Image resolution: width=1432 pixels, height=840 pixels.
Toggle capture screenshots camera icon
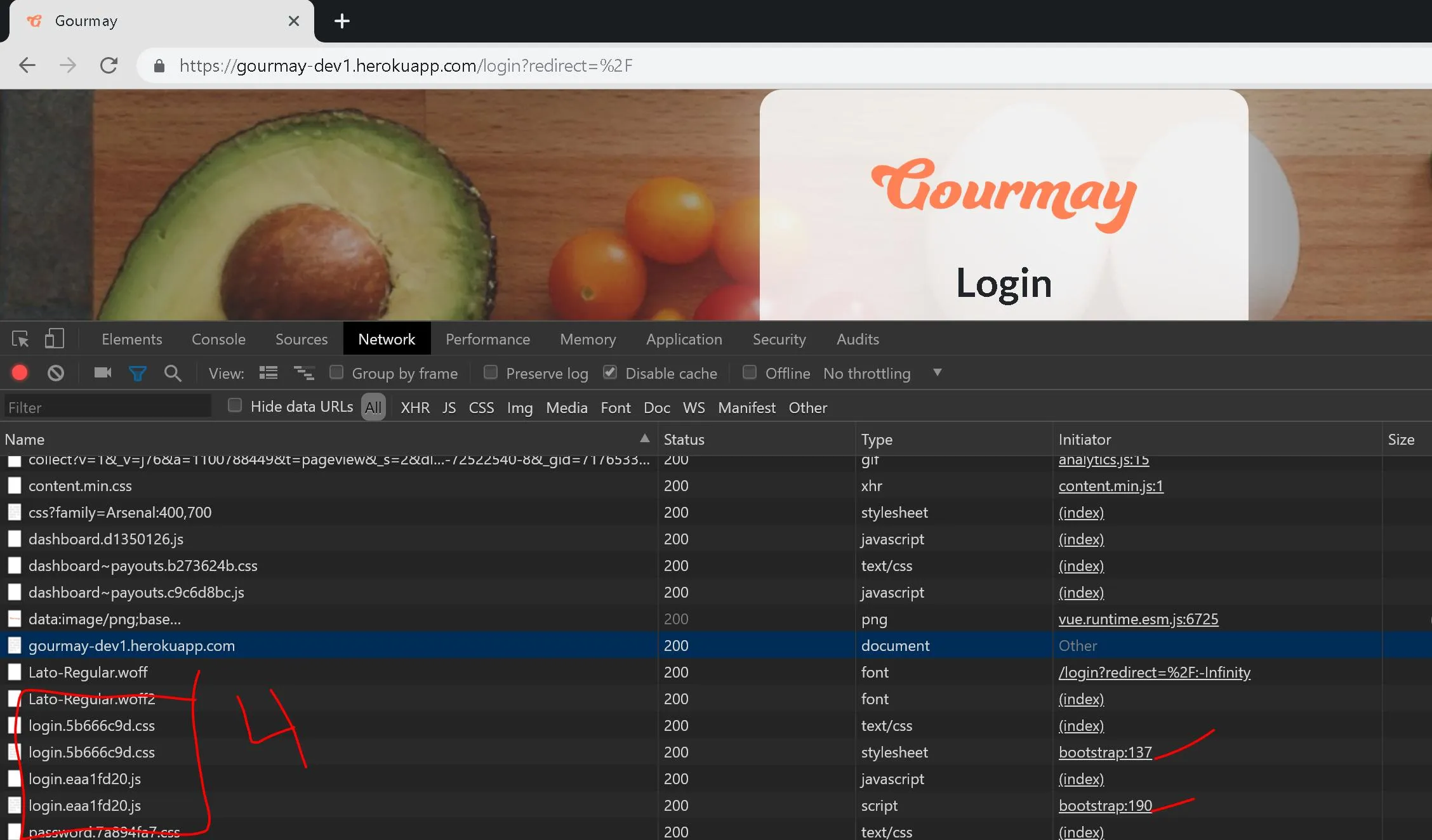tap(102, 373)
